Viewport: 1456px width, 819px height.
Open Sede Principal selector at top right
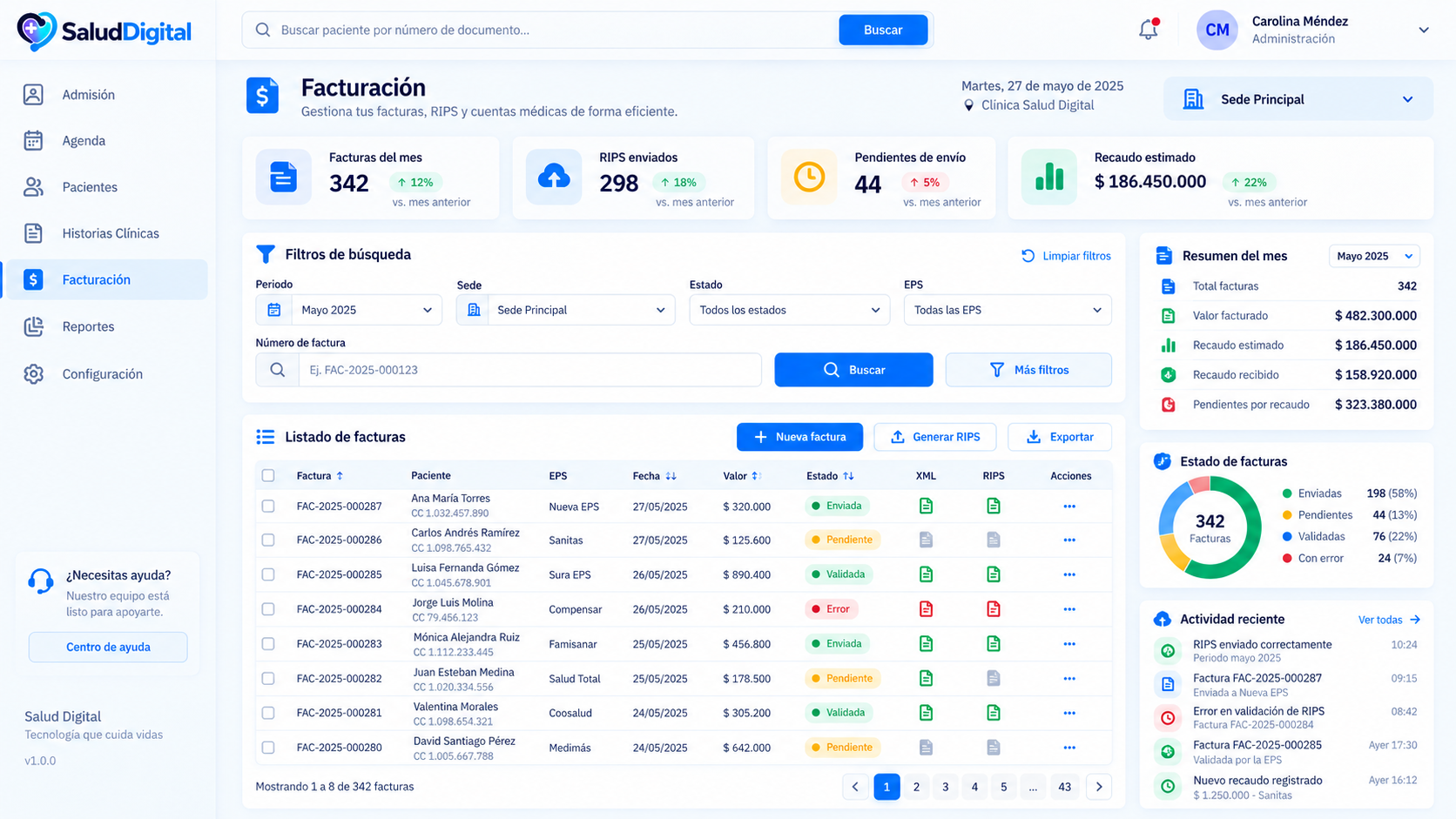[1298, 99]
